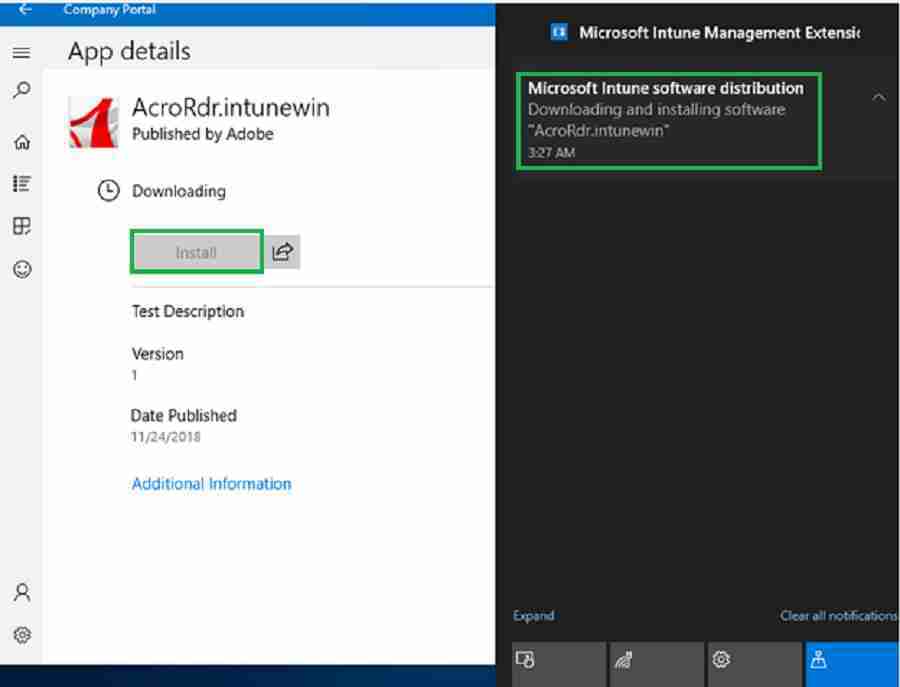Viewport: 900px width, 687px height.
Task: Click the grayed Install button
Action: coord(196,252)
